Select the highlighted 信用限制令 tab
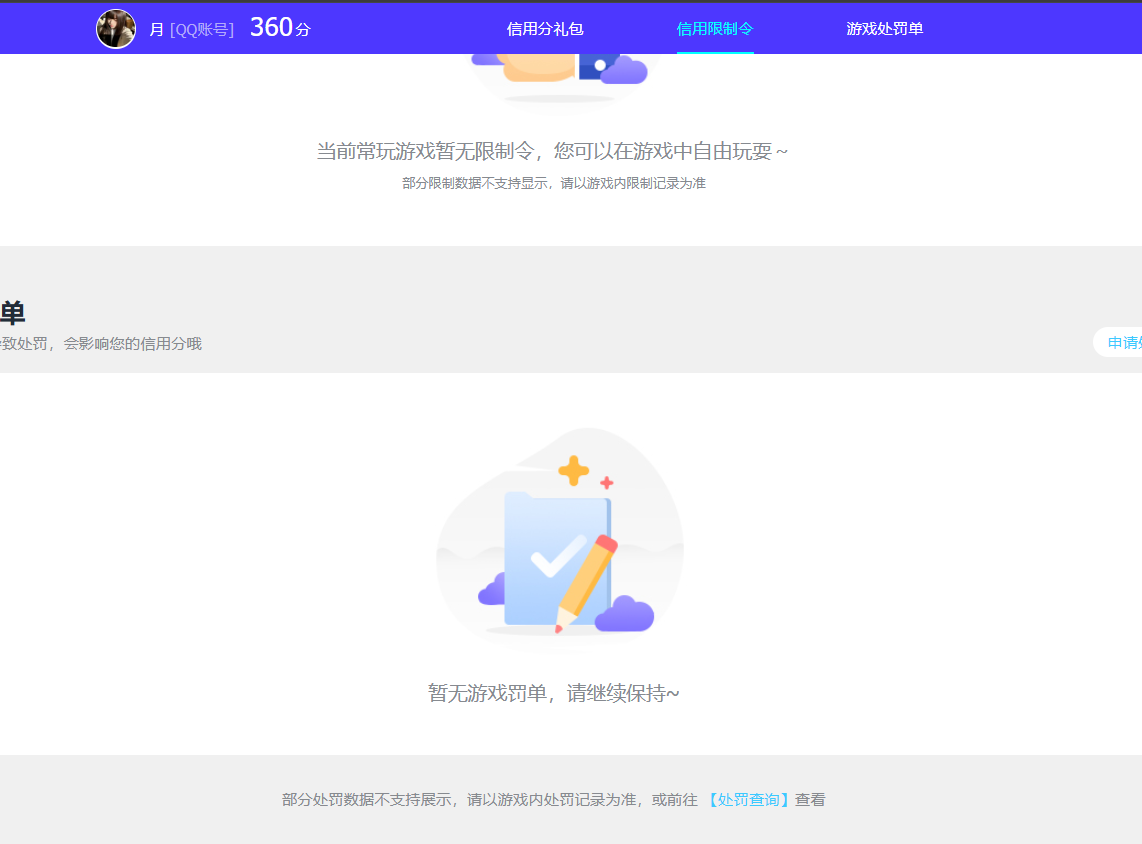Screen dimensions: 1142x844 point(714,28)
